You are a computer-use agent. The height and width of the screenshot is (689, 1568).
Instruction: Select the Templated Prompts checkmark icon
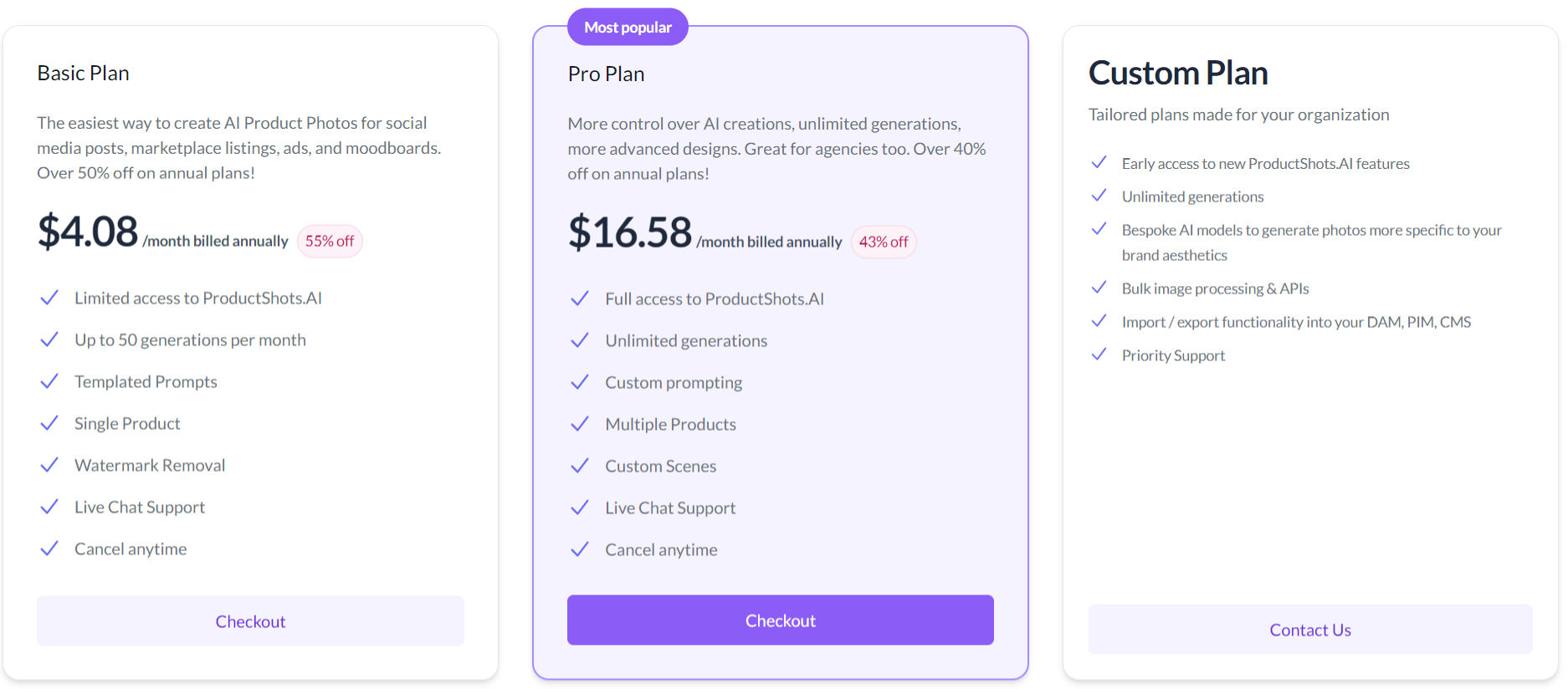(49, 380)
